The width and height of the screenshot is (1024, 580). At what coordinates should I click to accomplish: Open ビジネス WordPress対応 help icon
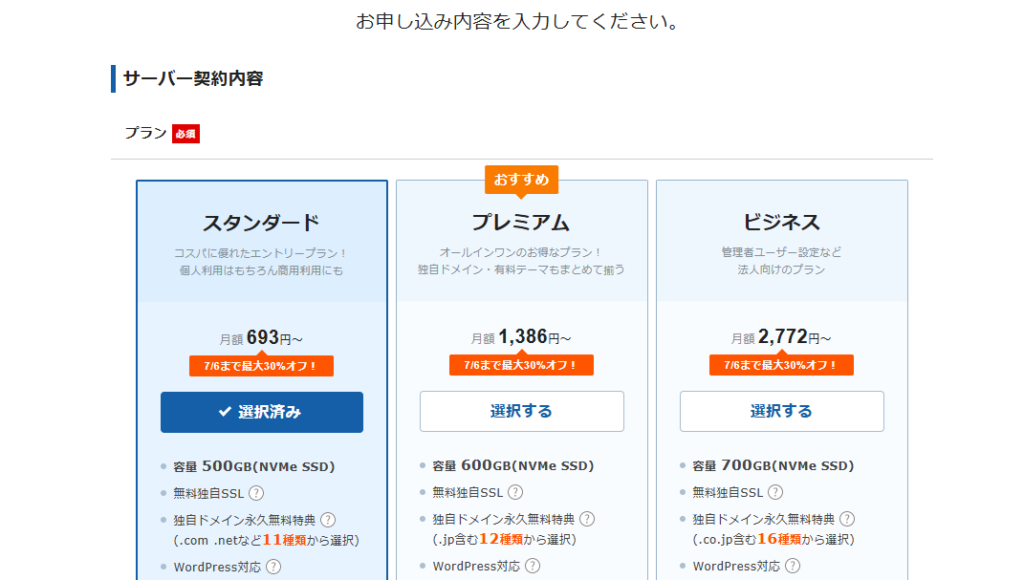click(792, 566)
